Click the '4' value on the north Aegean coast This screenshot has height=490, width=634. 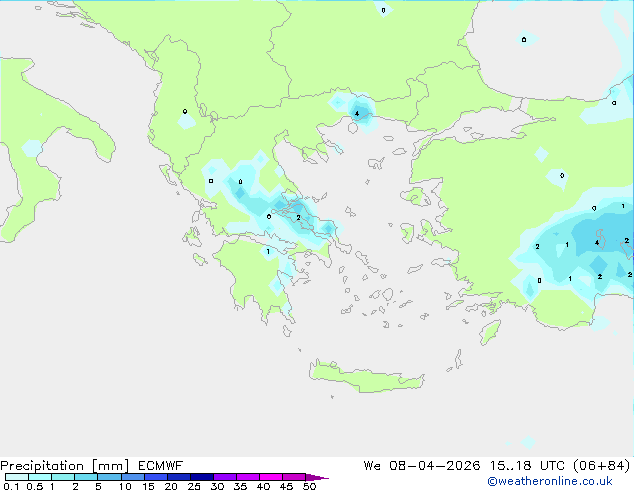coord(357,114)
